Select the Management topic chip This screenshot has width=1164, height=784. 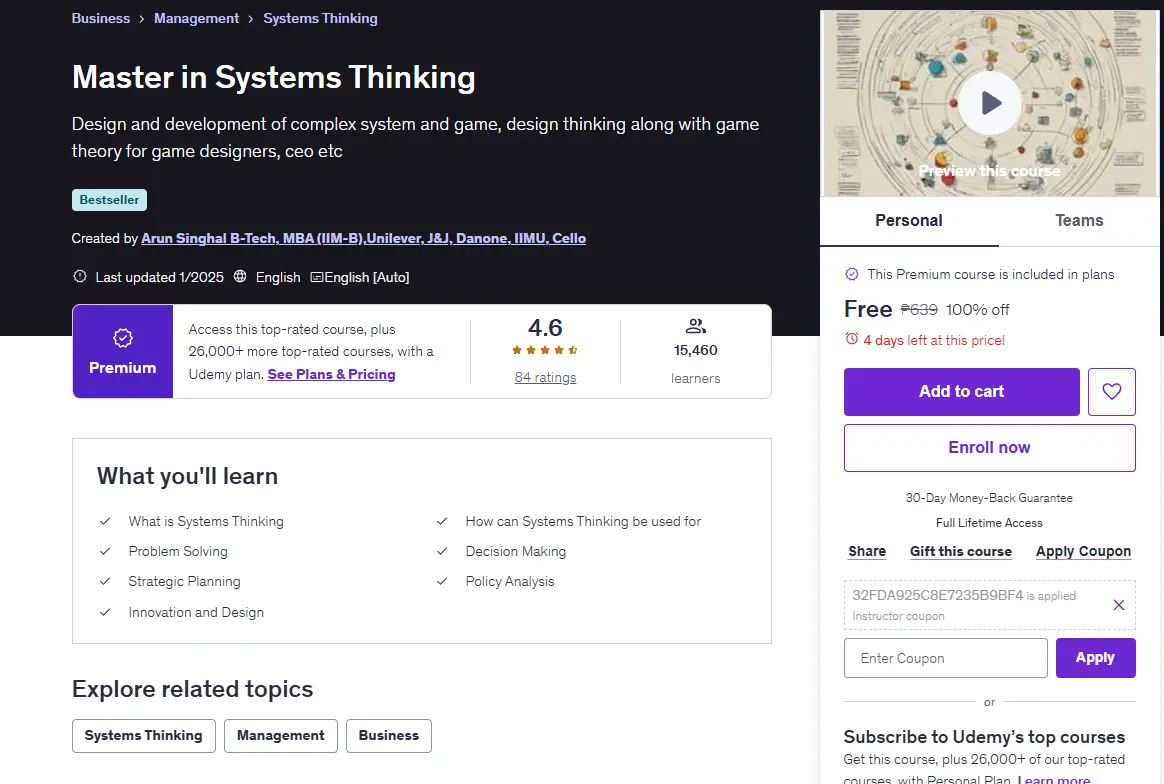click(x=281, y=736)
